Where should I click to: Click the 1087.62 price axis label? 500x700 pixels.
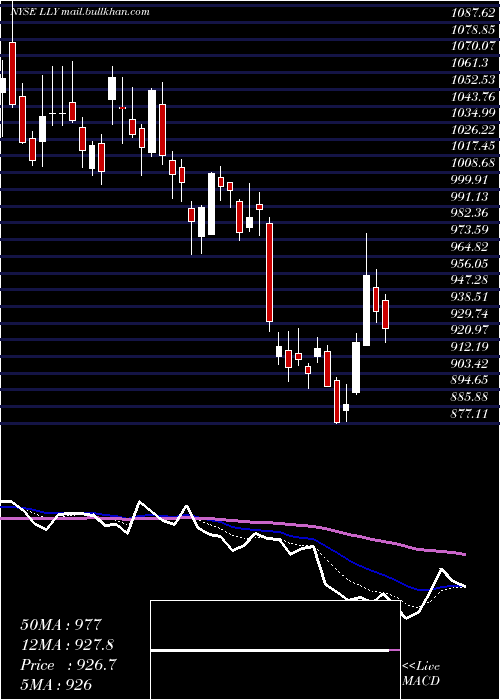473,13
